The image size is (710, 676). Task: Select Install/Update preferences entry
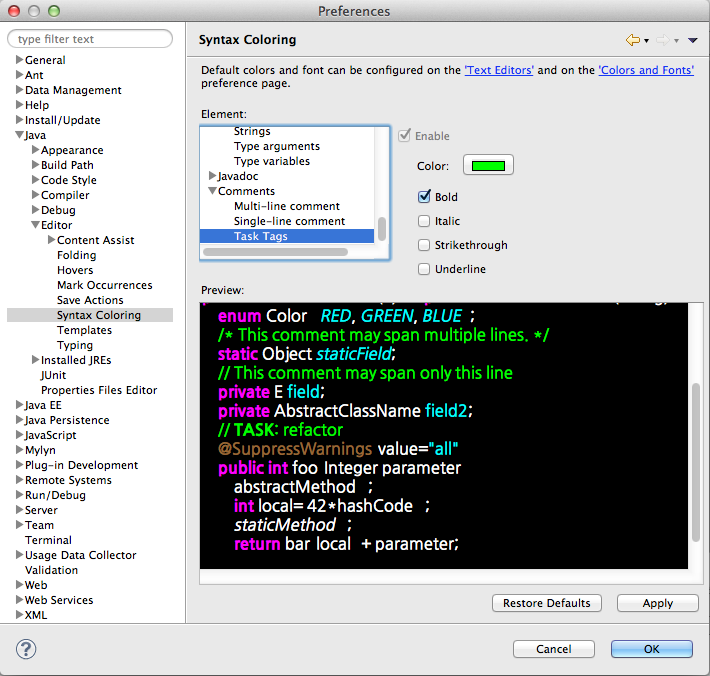tap(62, 120)
